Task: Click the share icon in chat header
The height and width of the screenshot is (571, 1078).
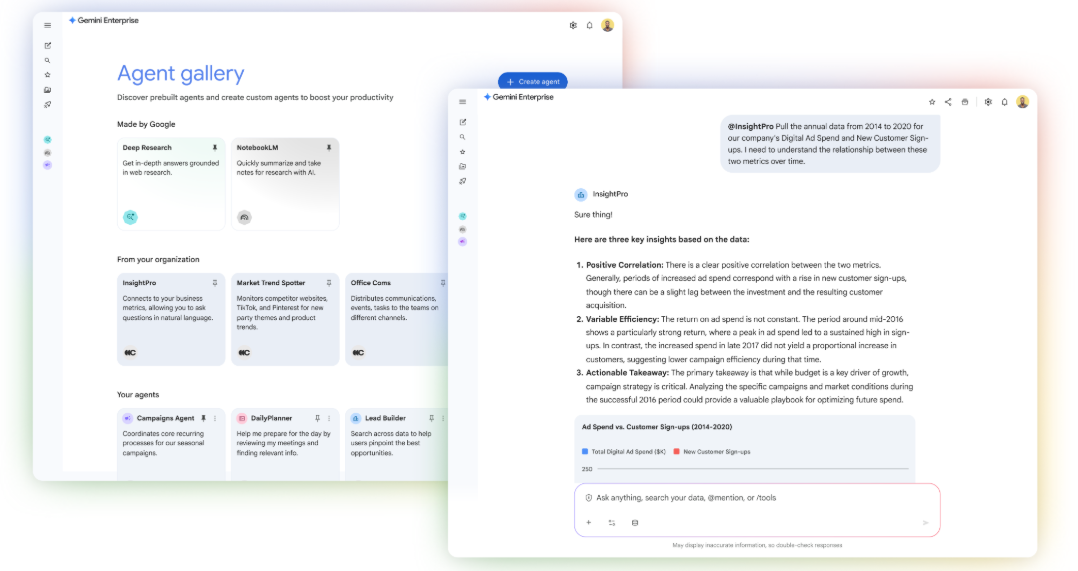Action: 948,101
